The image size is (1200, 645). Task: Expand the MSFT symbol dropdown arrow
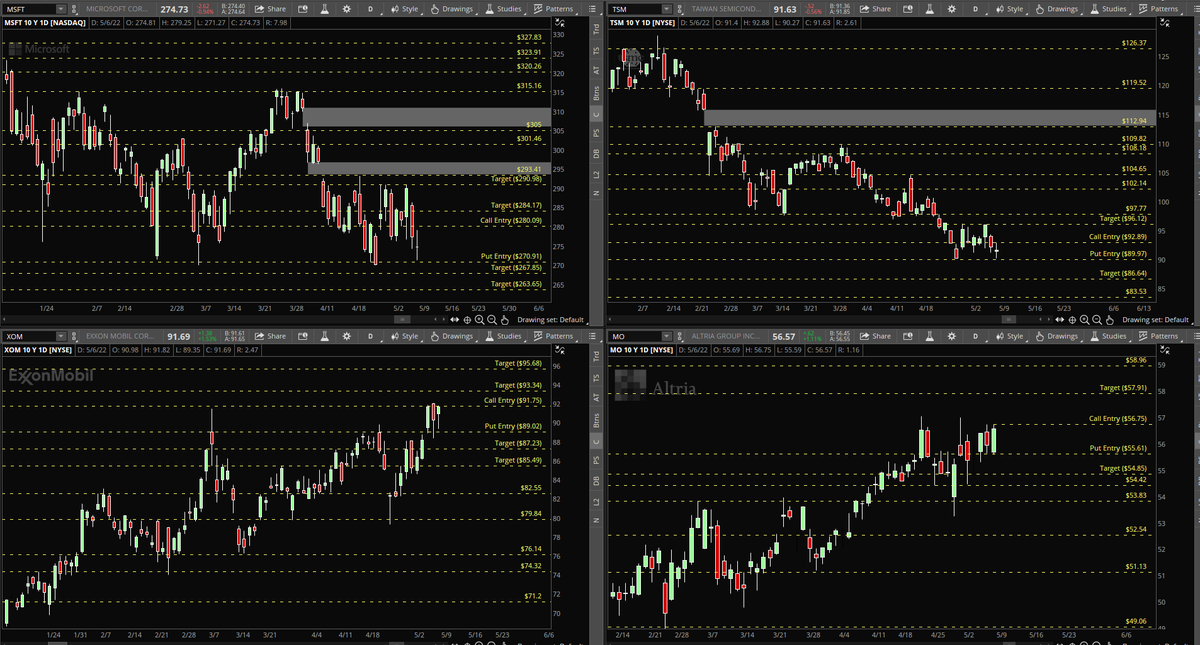[59, 9]
